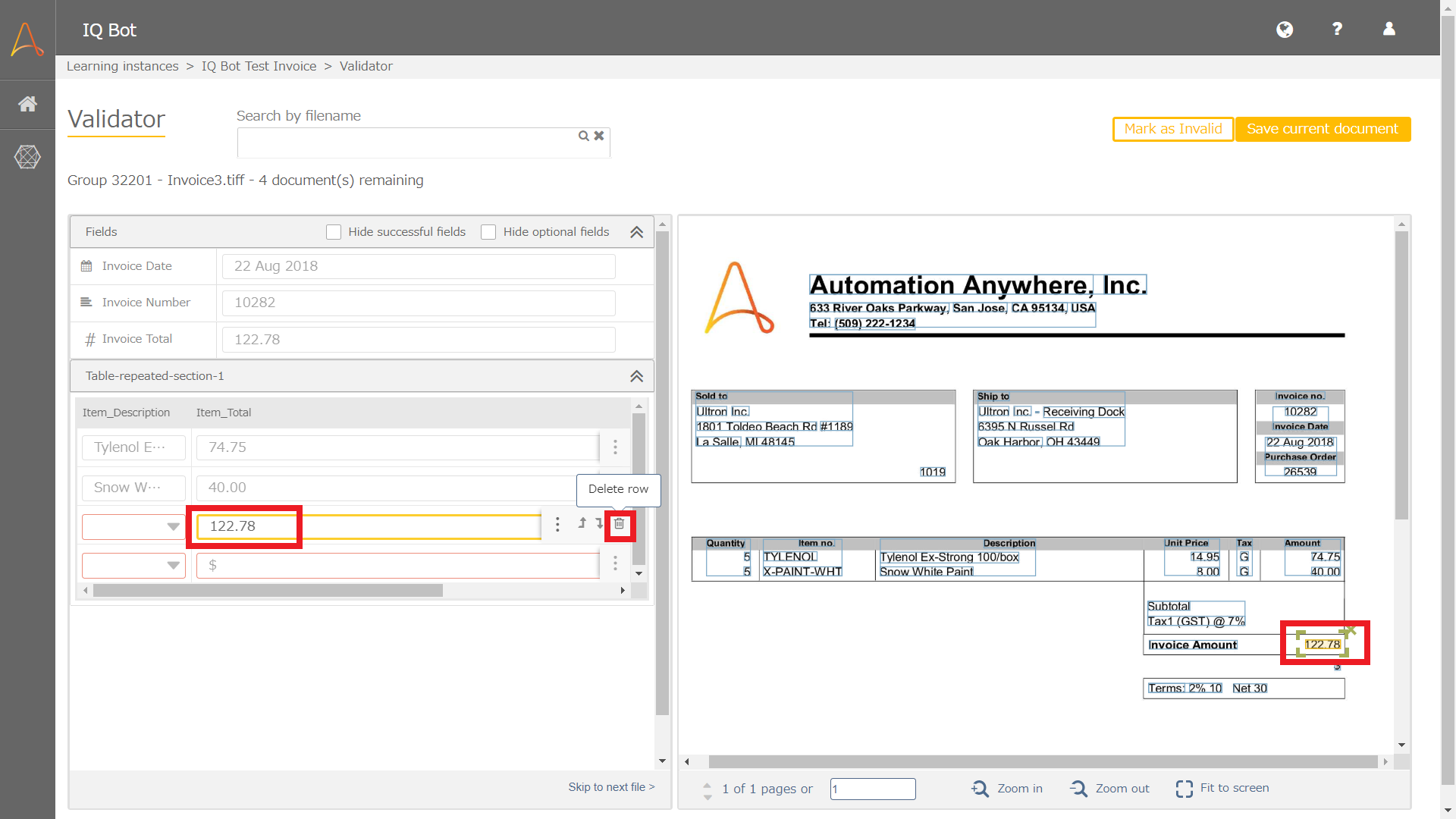The image size is (1456, 819).
Task: Click the Zoom out label
Action: (1122, 789)
